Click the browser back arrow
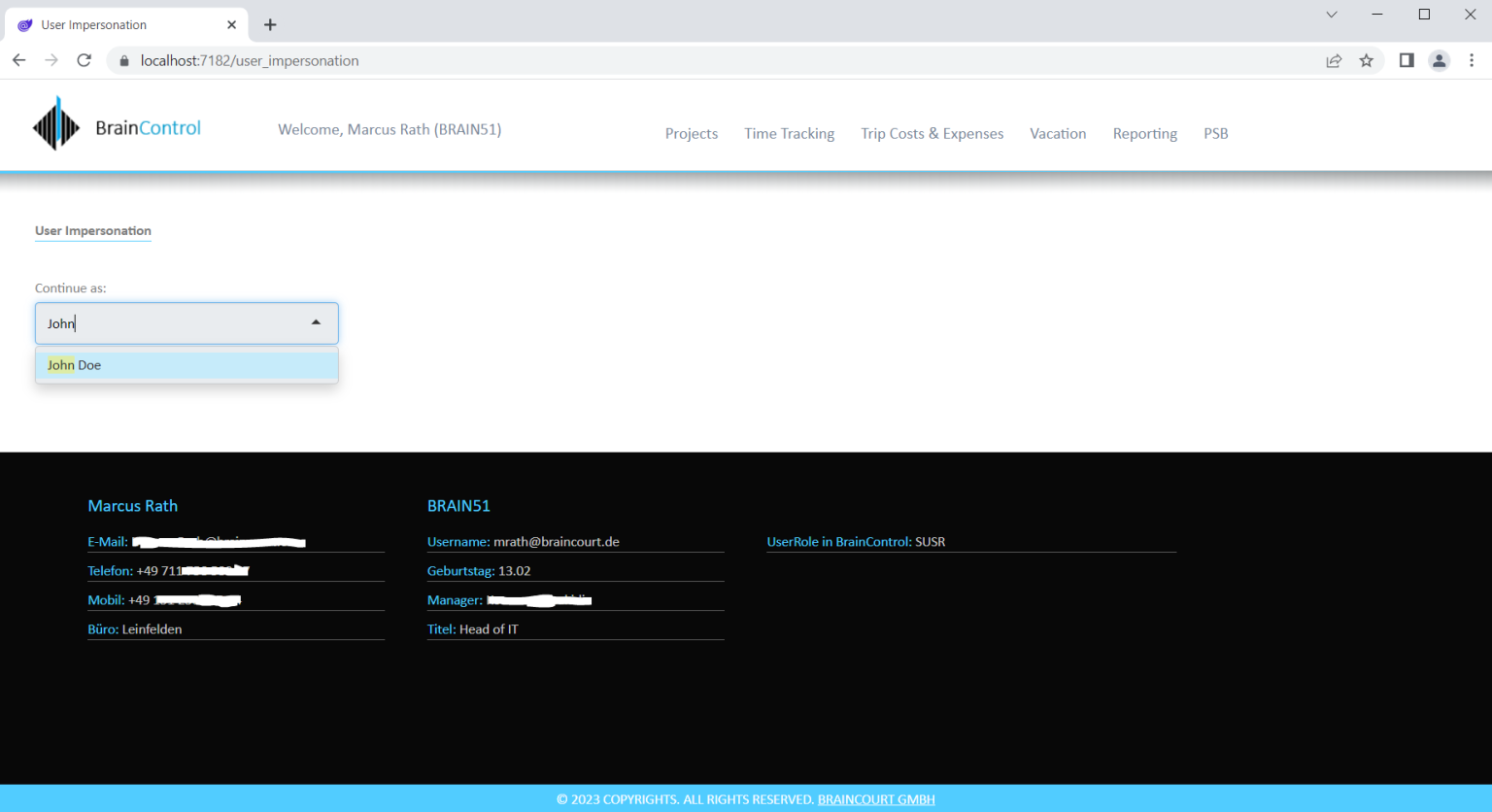The height and width of the screenshot is (812, 1492). coord(18,60)
